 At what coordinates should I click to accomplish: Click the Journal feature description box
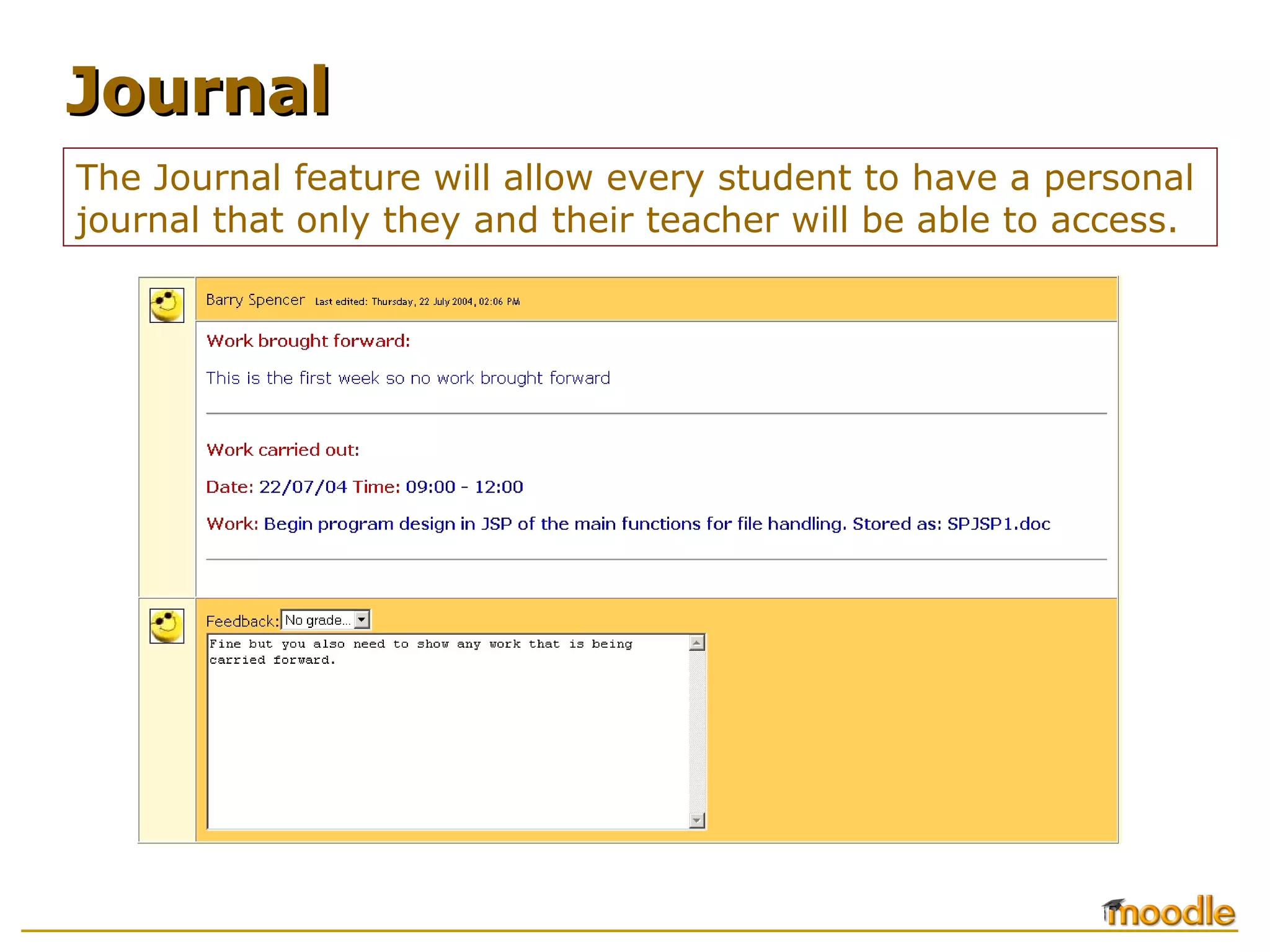point(640,197)
